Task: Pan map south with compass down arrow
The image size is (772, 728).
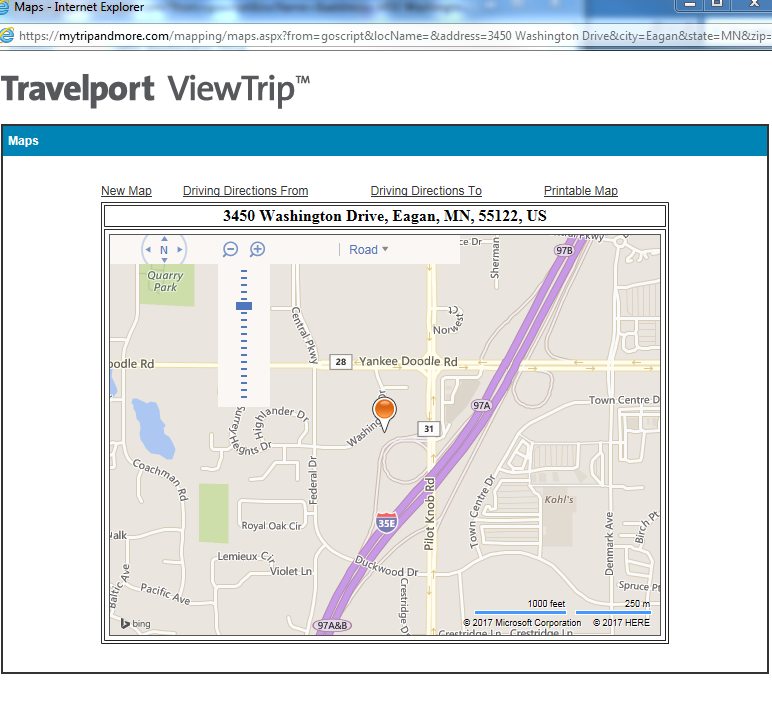Action: point(164,260)
